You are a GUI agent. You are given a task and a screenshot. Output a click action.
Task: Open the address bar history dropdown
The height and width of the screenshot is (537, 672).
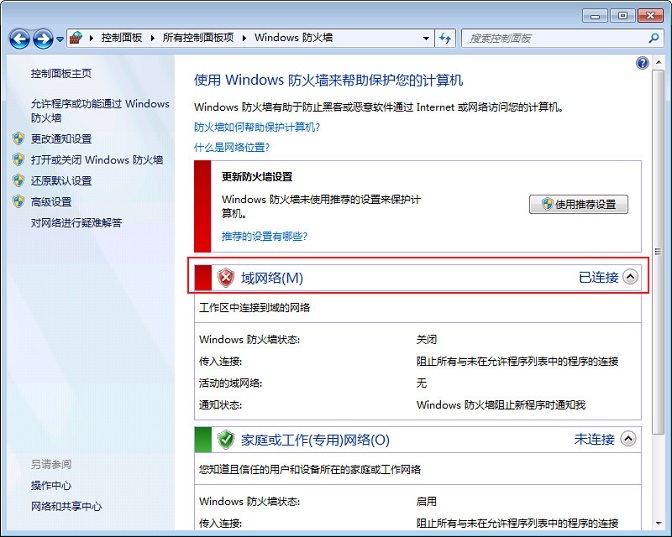[x=426, y=38]
